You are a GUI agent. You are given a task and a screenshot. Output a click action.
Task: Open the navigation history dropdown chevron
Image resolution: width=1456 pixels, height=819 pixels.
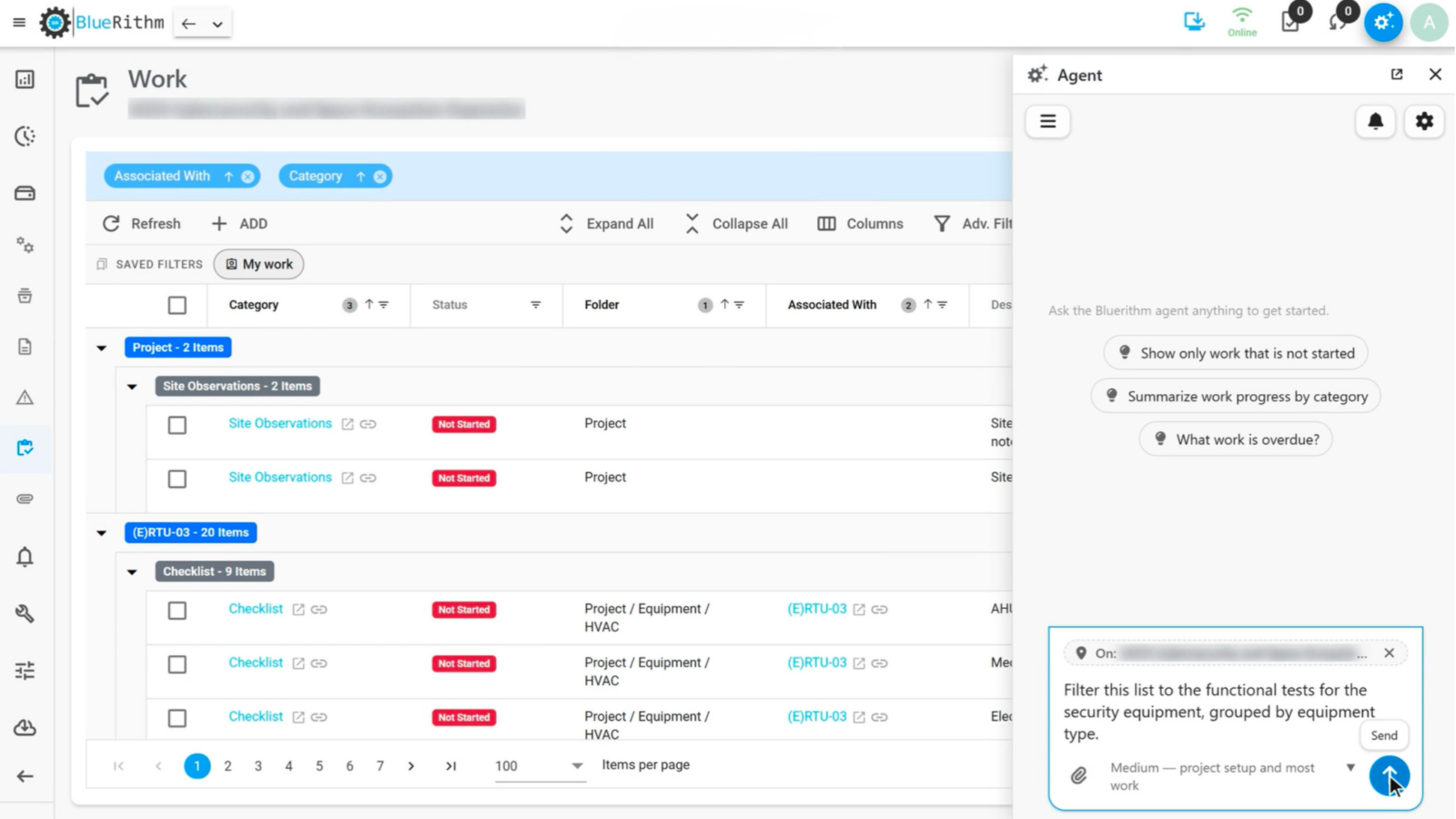[217, 24]
